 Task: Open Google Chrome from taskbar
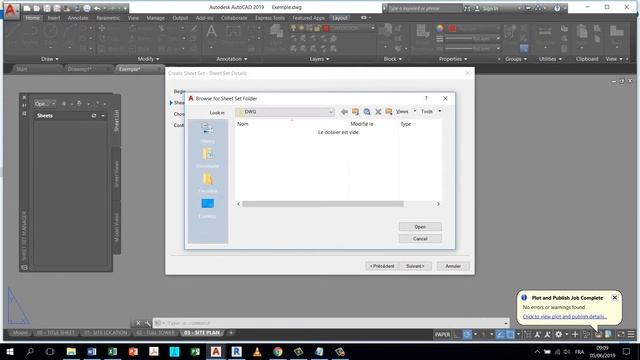tap(278, 351)
